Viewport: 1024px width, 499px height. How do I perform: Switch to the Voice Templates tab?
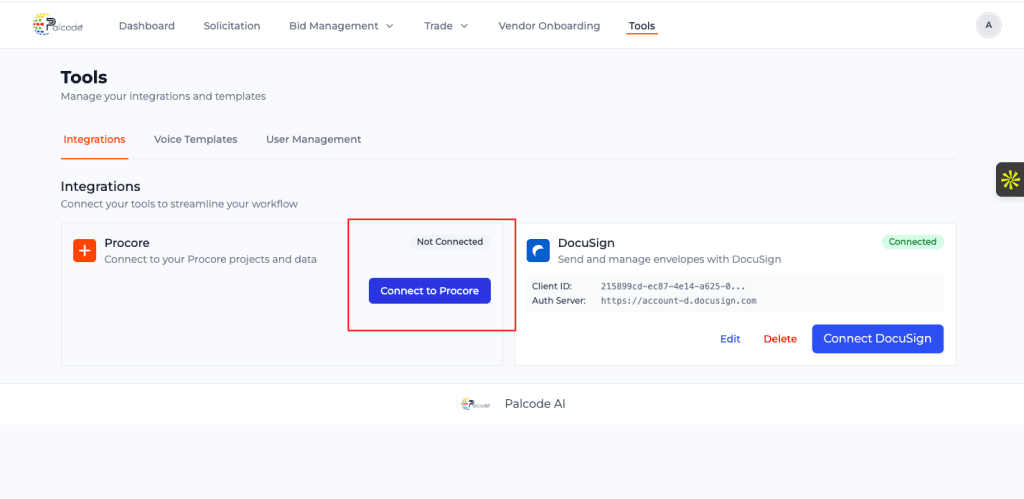click(195, 139)
